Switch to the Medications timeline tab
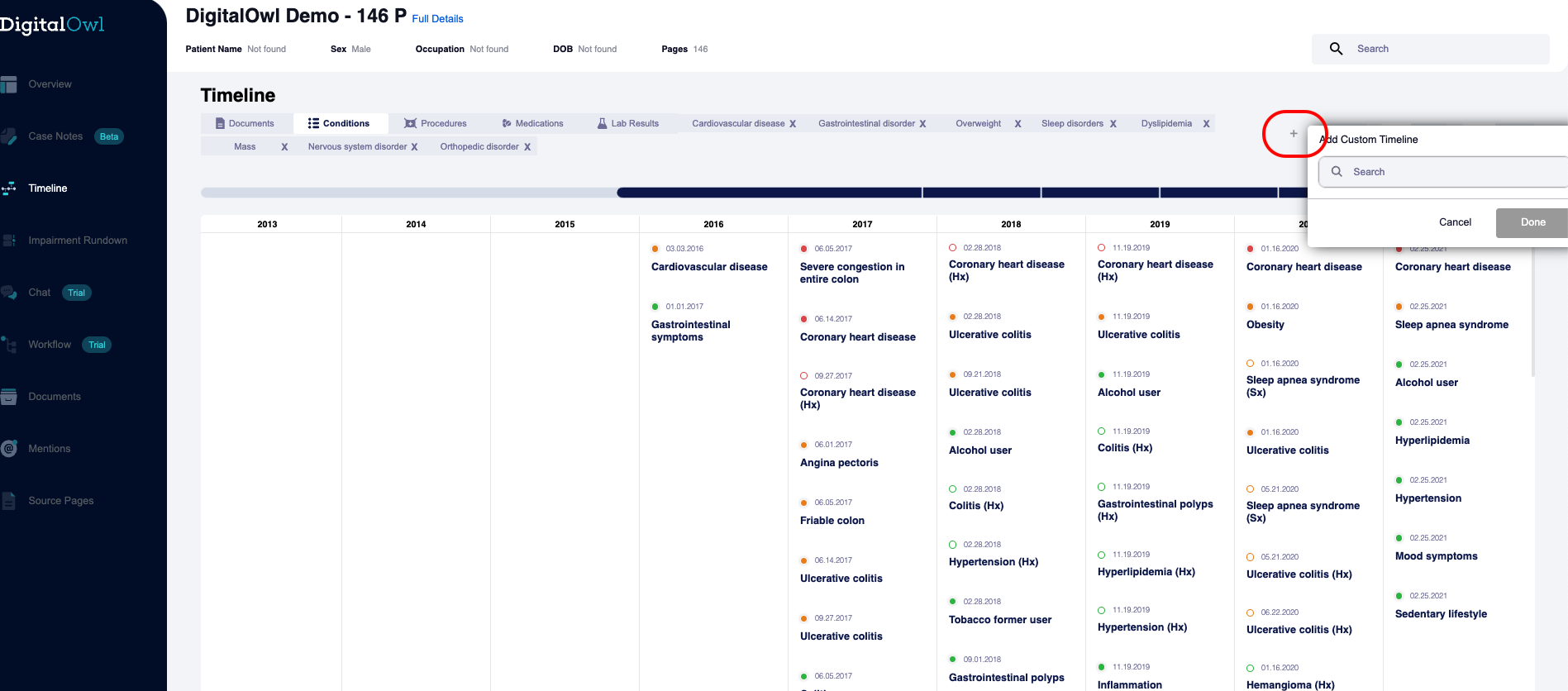 532,123
